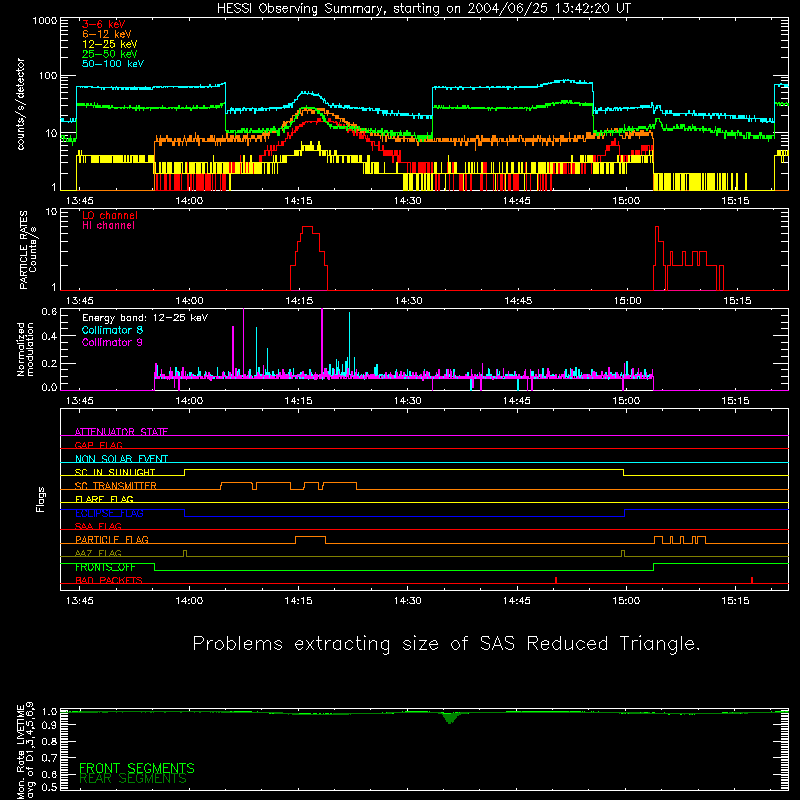Click the NON SOLAR EVENT flag label
800x800 pixels.
(121, 459)
